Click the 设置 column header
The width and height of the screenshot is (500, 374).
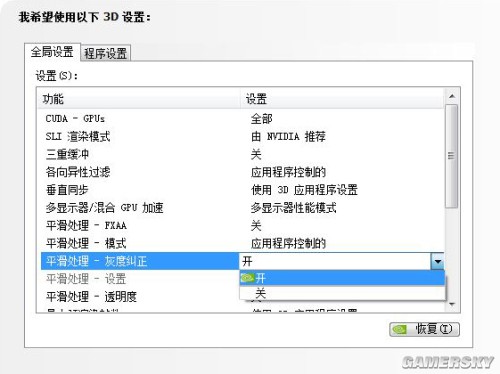click(342, 99)
